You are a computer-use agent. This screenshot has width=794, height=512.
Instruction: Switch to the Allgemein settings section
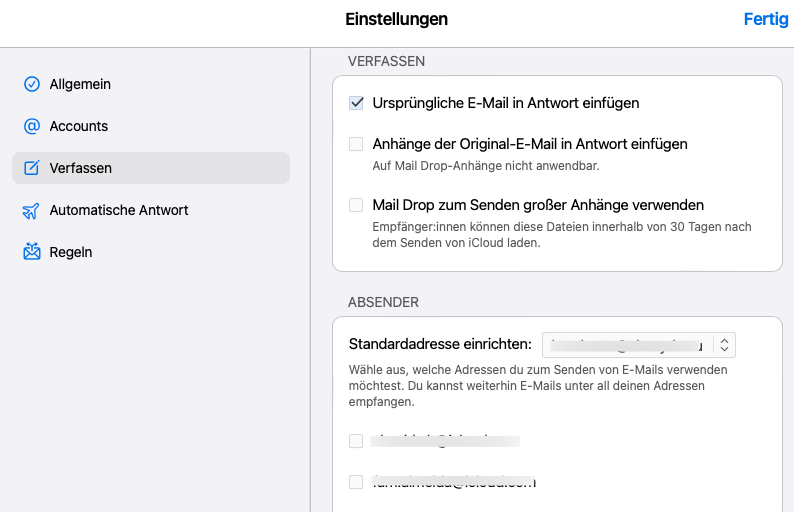tap(80, 85)
